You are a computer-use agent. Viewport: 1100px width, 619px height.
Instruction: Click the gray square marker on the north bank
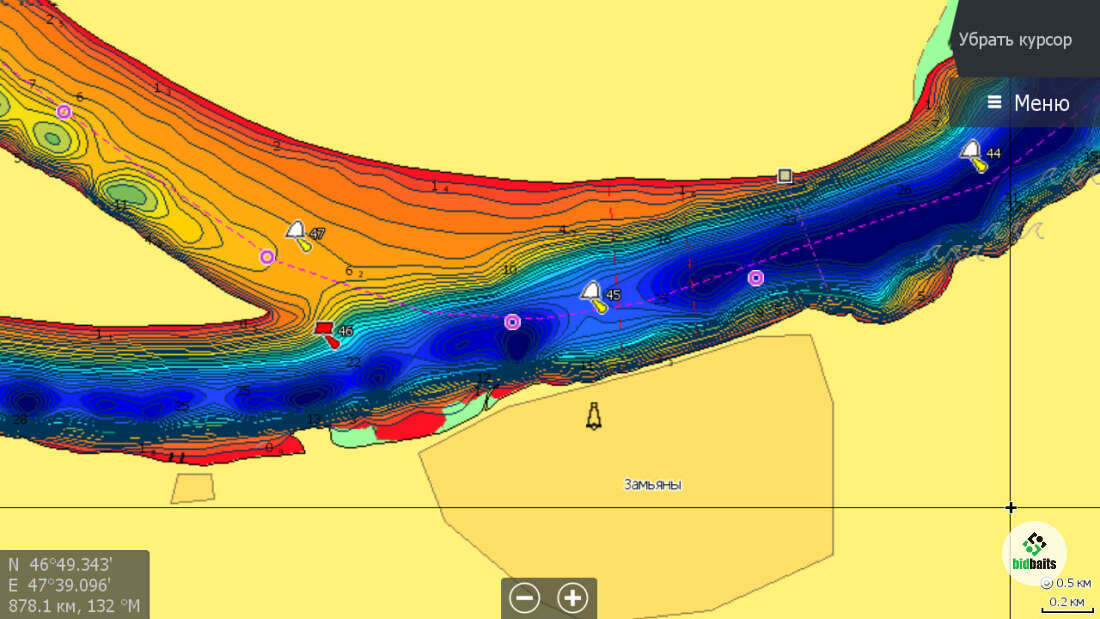785,176
